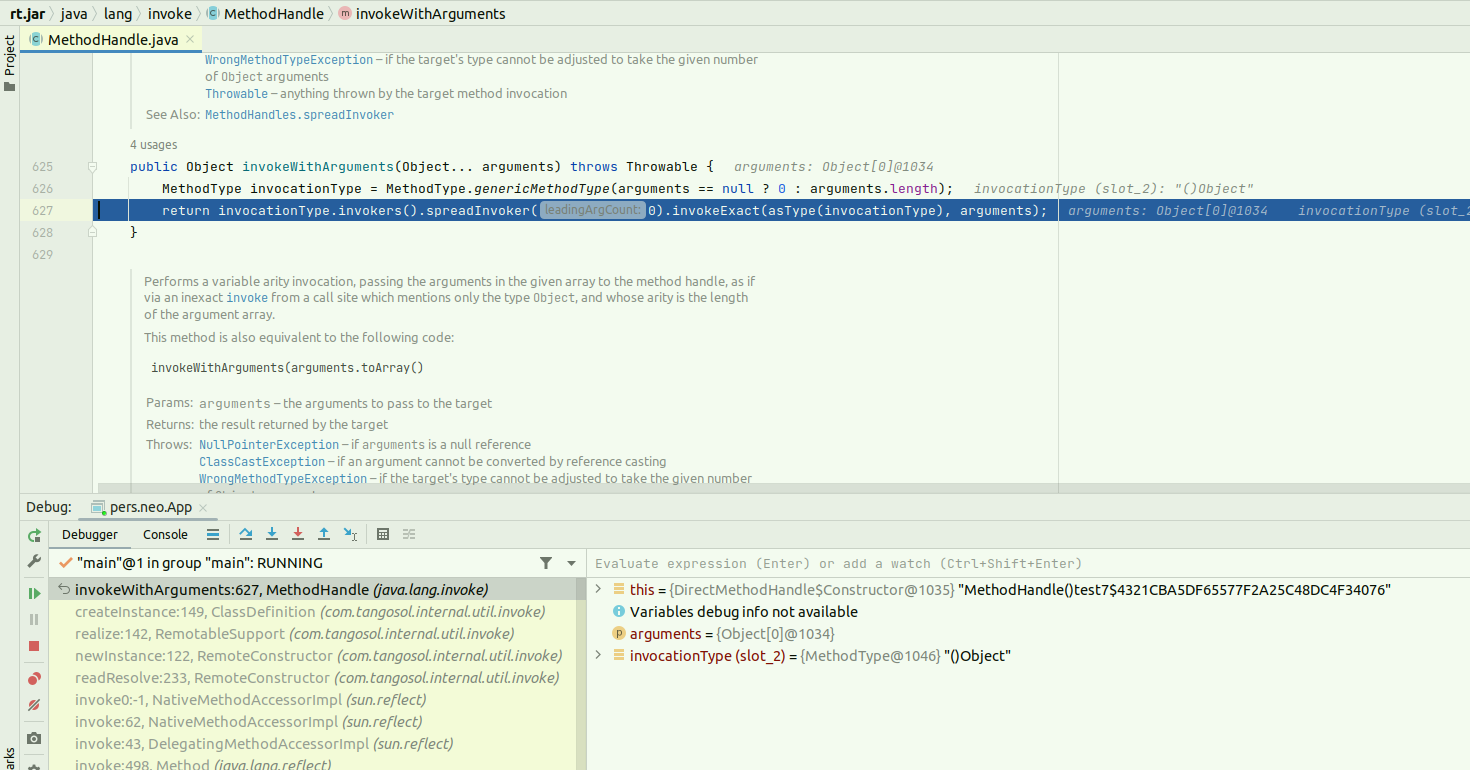Select createInstance:149 ClassDefinition frame
This screenshot has height=770, width=1470.
pyautogui.click(x=314, y=612)
